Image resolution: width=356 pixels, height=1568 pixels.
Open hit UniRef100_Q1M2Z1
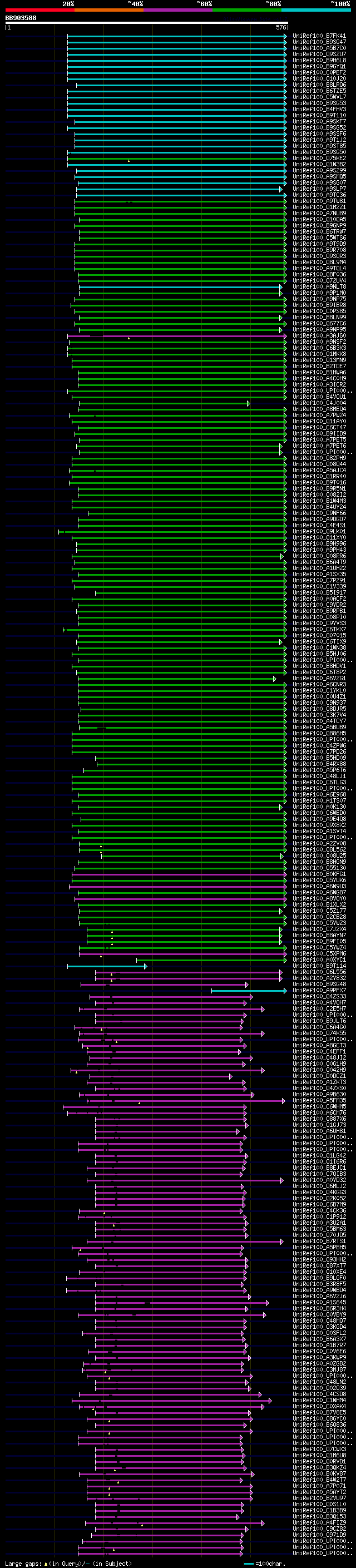tap(319, 207)
